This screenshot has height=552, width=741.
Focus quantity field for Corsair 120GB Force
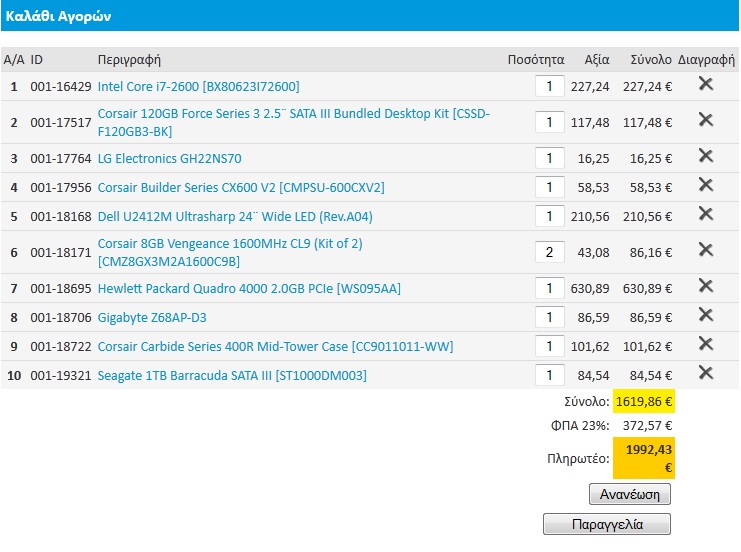click(550, 122)
